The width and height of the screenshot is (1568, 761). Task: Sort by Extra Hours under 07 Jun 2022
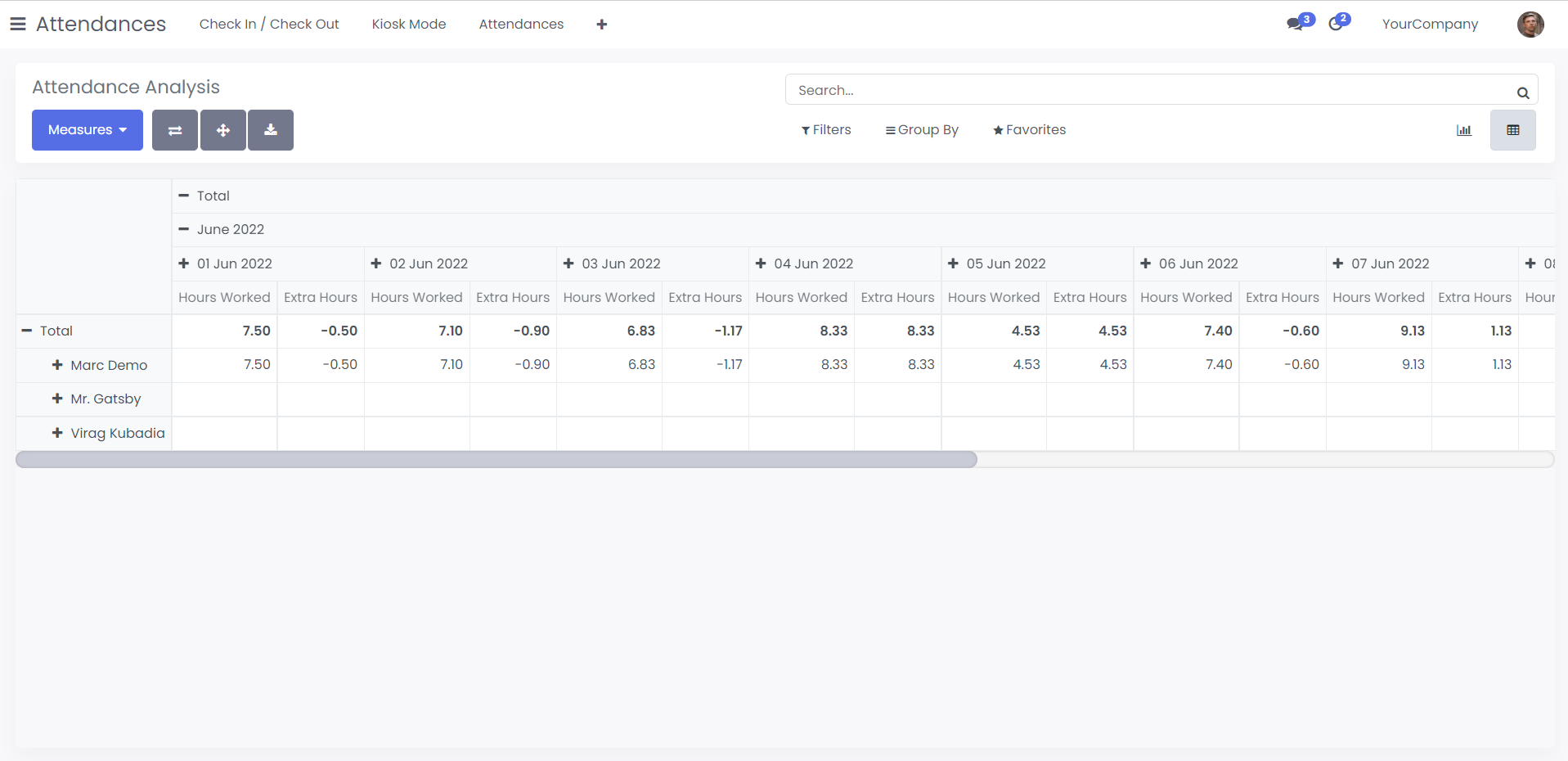click(1475, 297)
